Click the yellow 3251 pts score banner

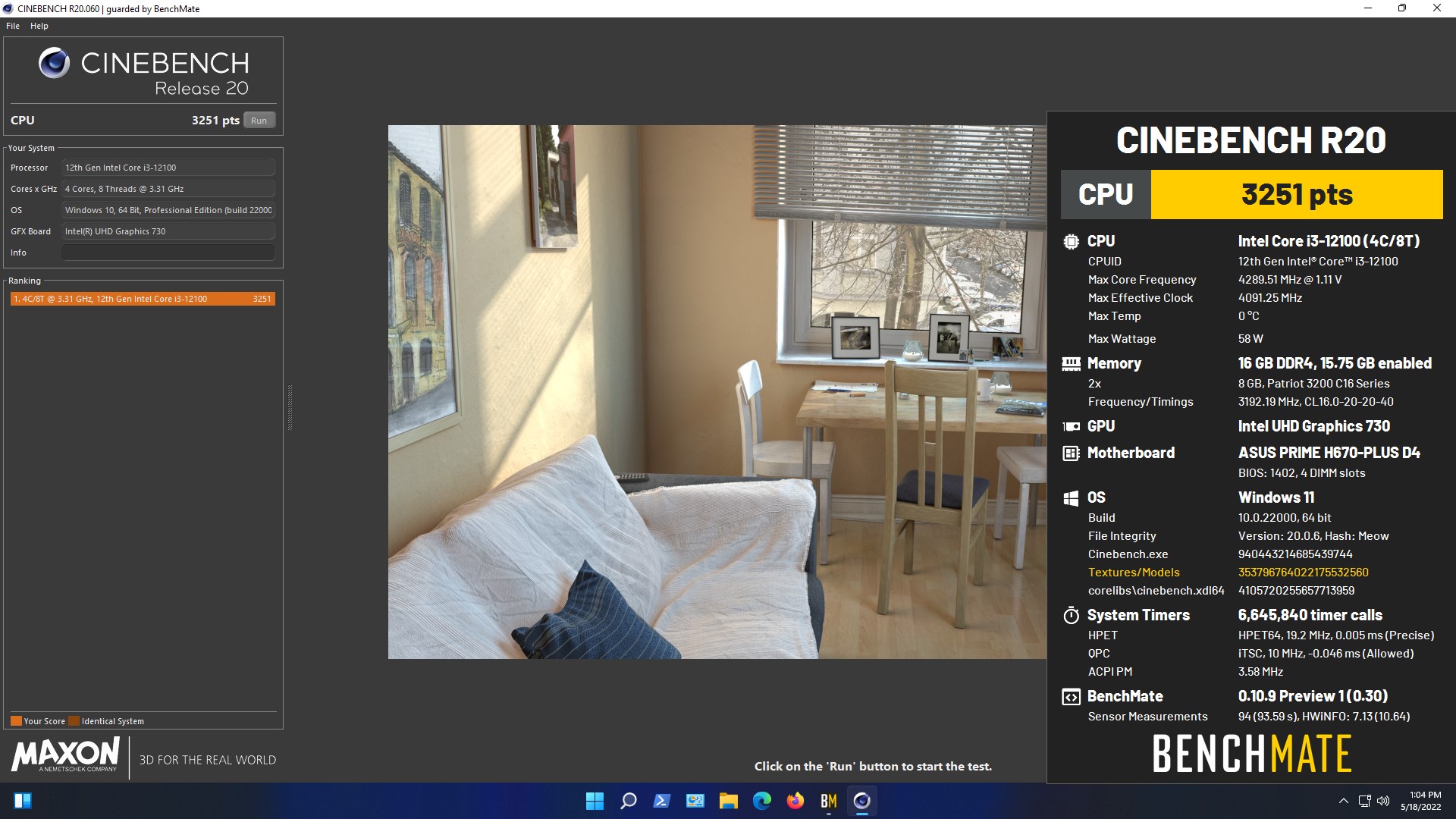pyautogui.click(x=1297, y=195)
